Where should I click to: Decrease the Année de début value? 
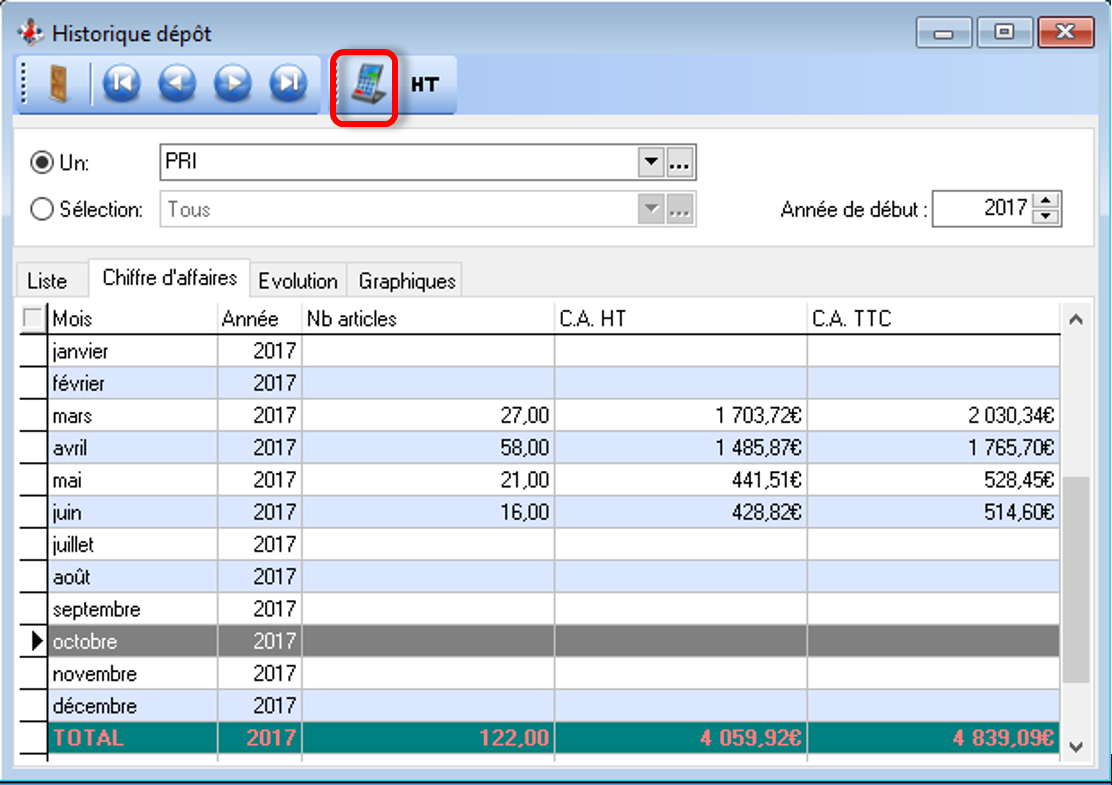[x=1046, y=217]
